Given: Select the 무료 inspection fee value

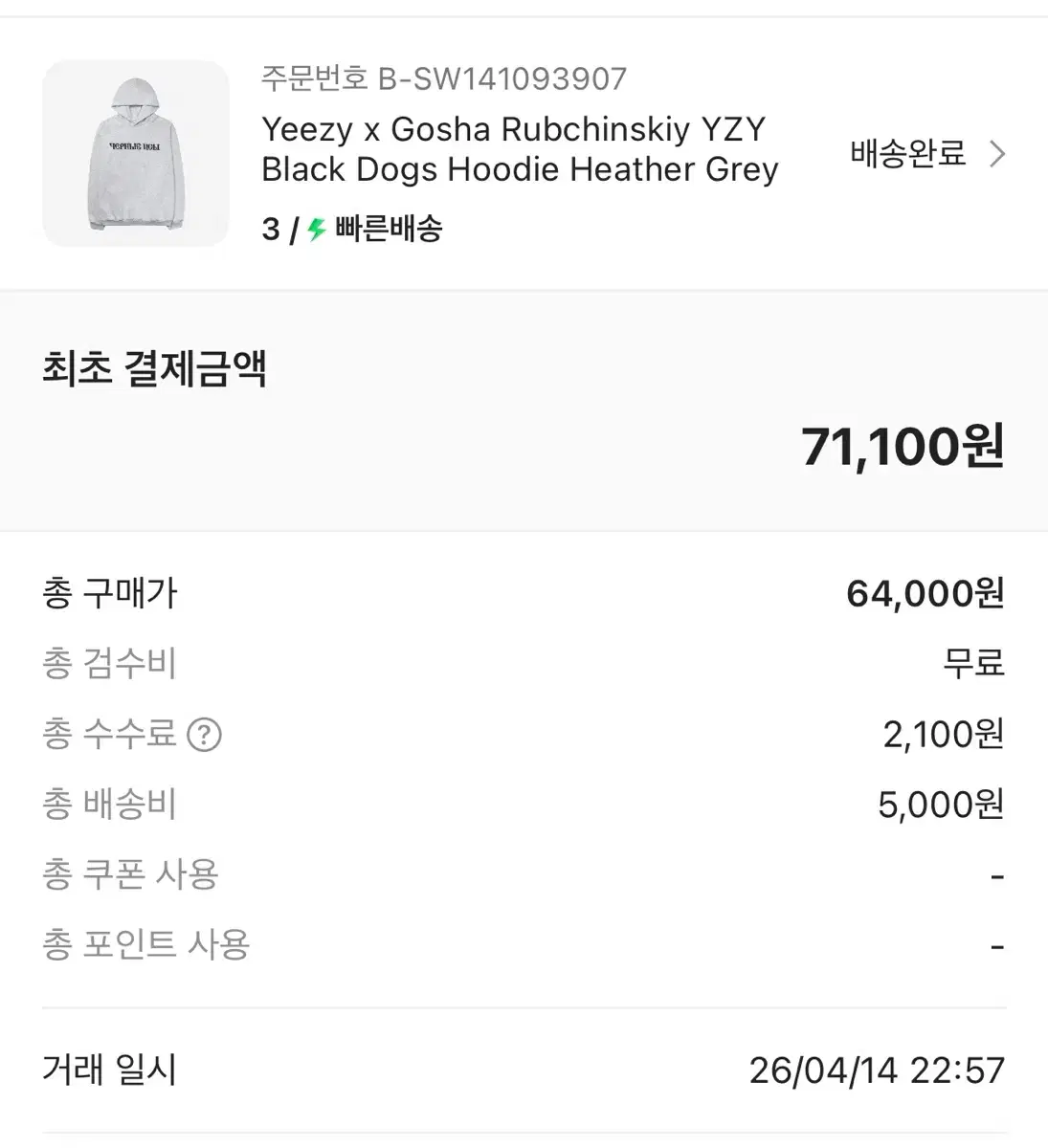Looking at the screenshot, I should (x=973, y=663).
